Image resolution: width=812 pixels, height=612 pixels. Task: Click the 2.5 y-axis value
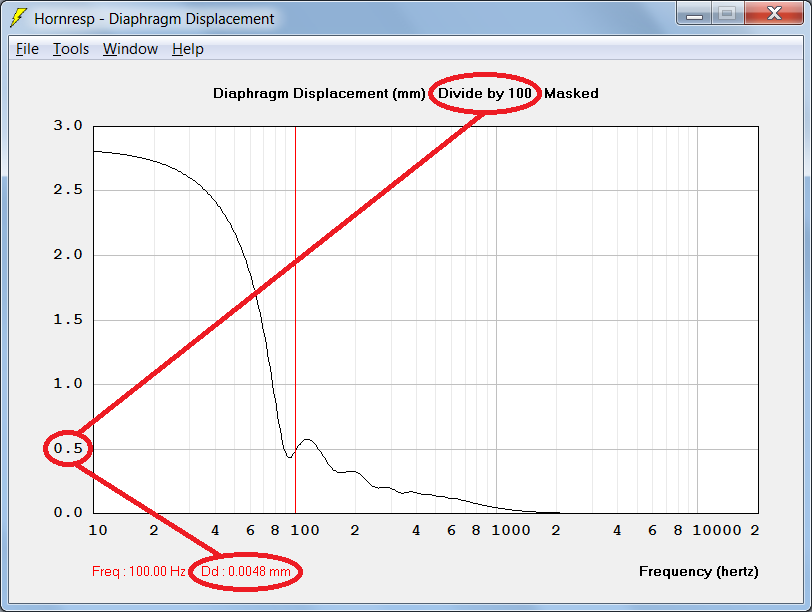68,190
